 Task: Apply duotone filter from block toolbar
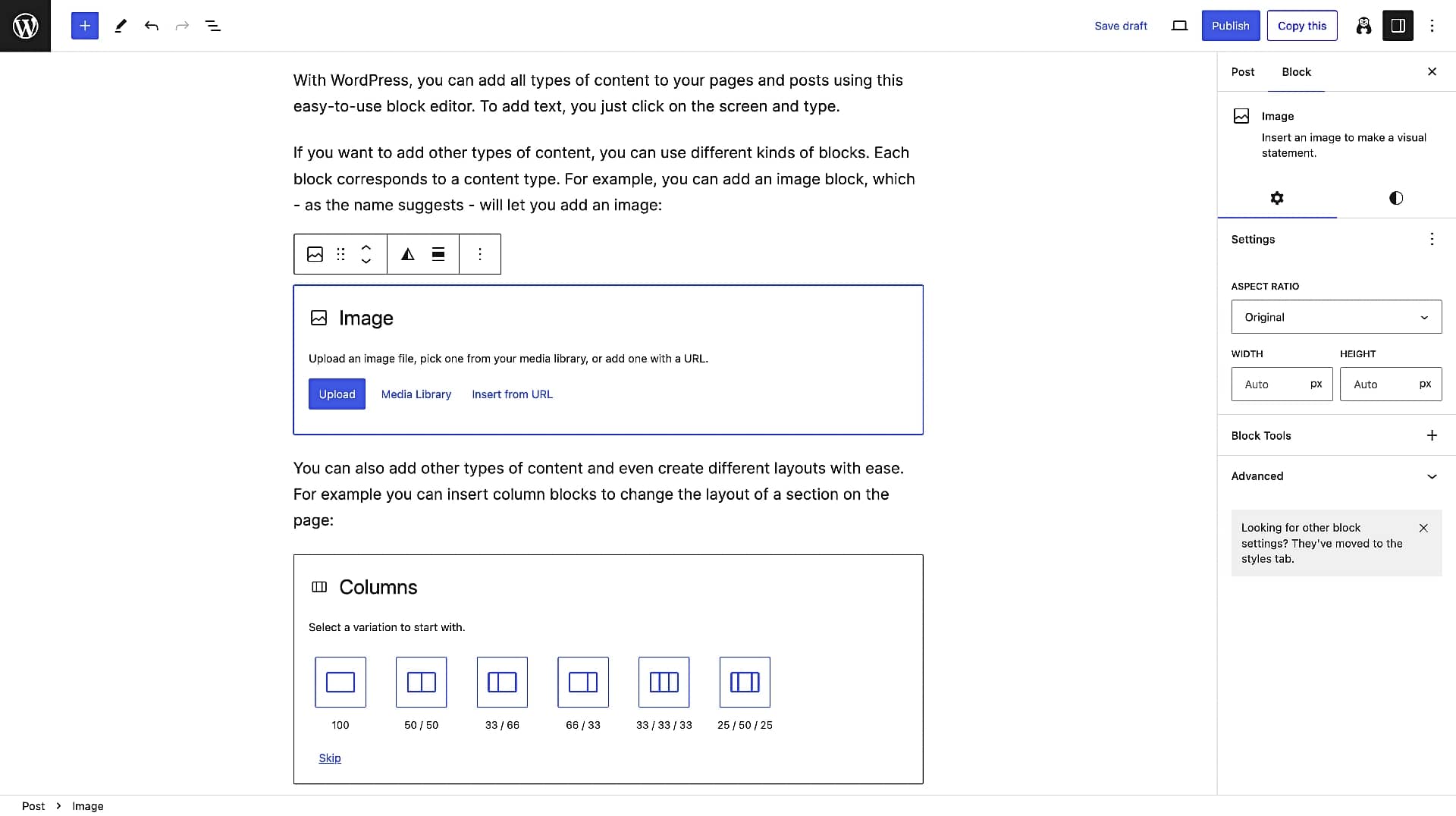click(408, 254)
